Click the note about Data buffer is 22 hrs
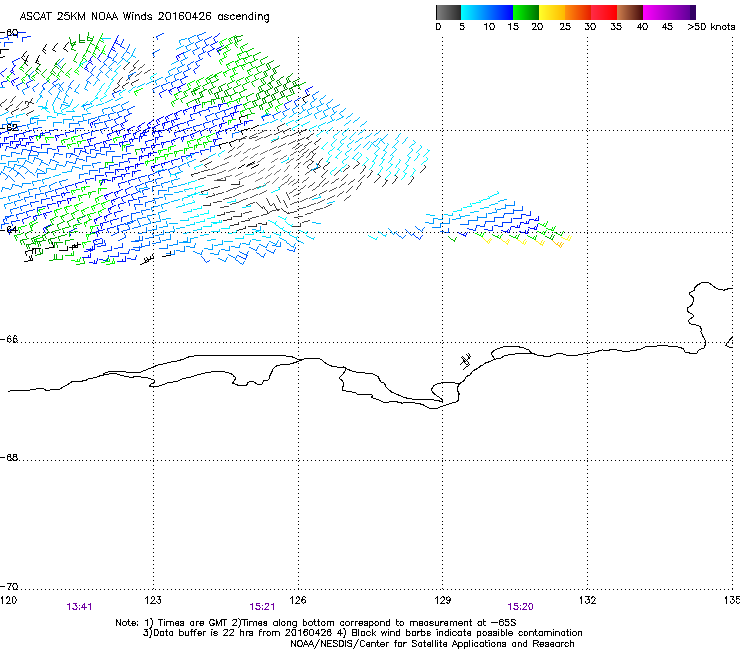 coord(362,633)
